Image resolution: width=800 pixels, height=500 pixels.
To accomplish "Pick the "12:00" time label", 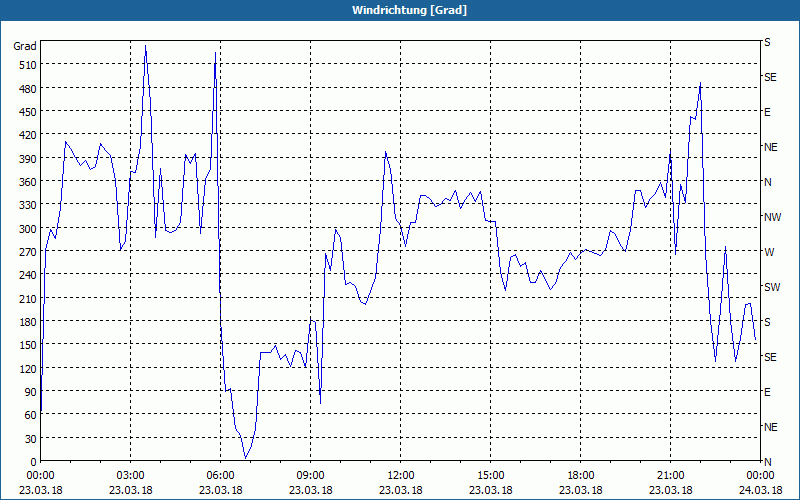I will 401,476.
